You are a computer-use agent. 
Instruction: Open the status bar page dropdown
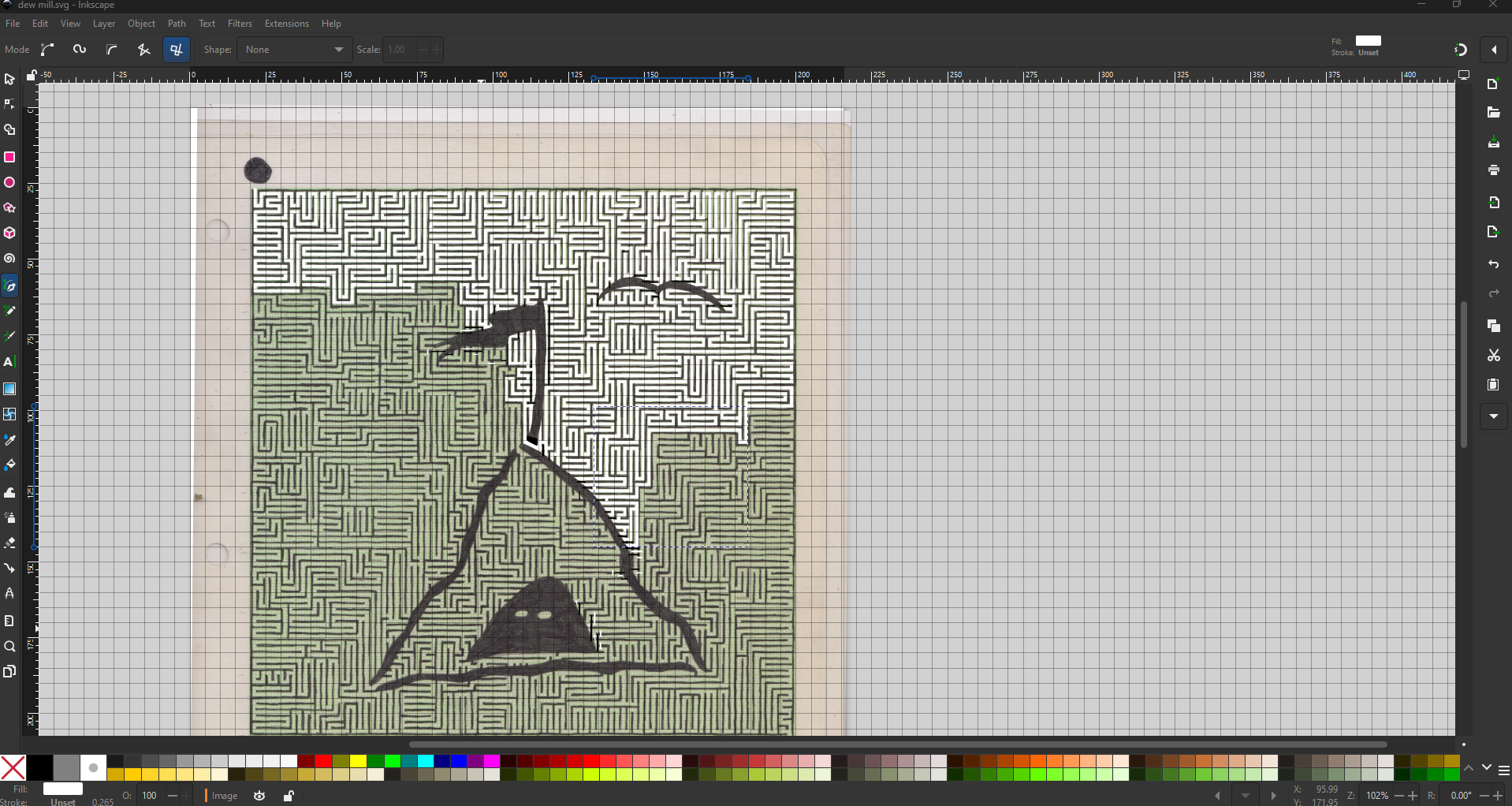(x=1246, y=796)
